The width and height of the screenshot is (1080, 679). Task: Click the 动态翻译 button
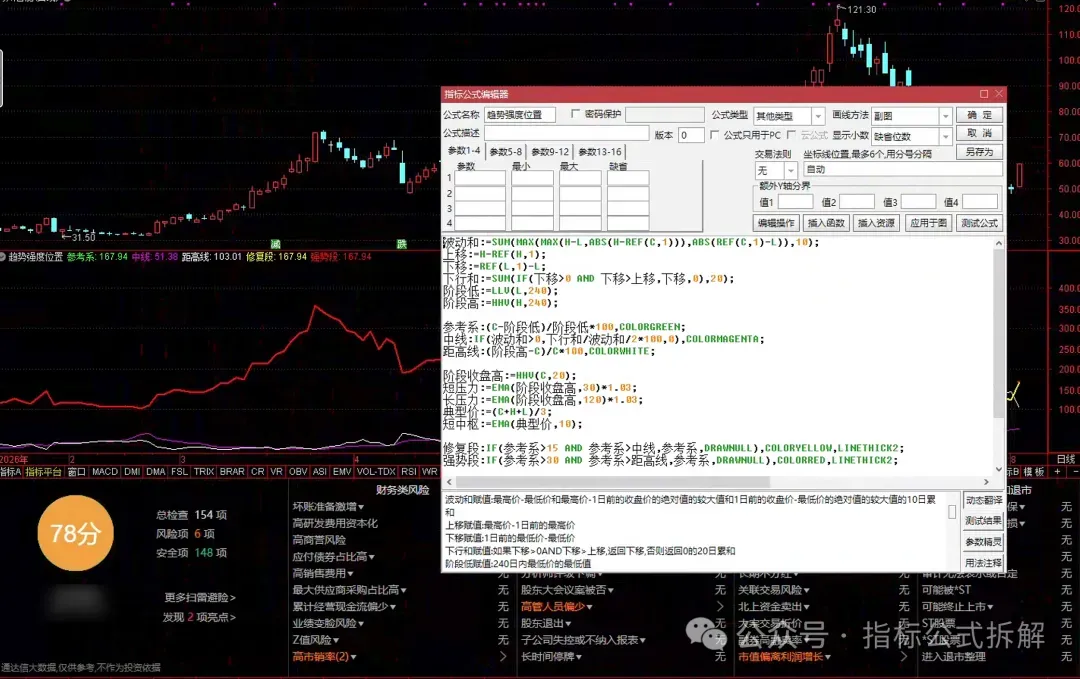[984, 501]
